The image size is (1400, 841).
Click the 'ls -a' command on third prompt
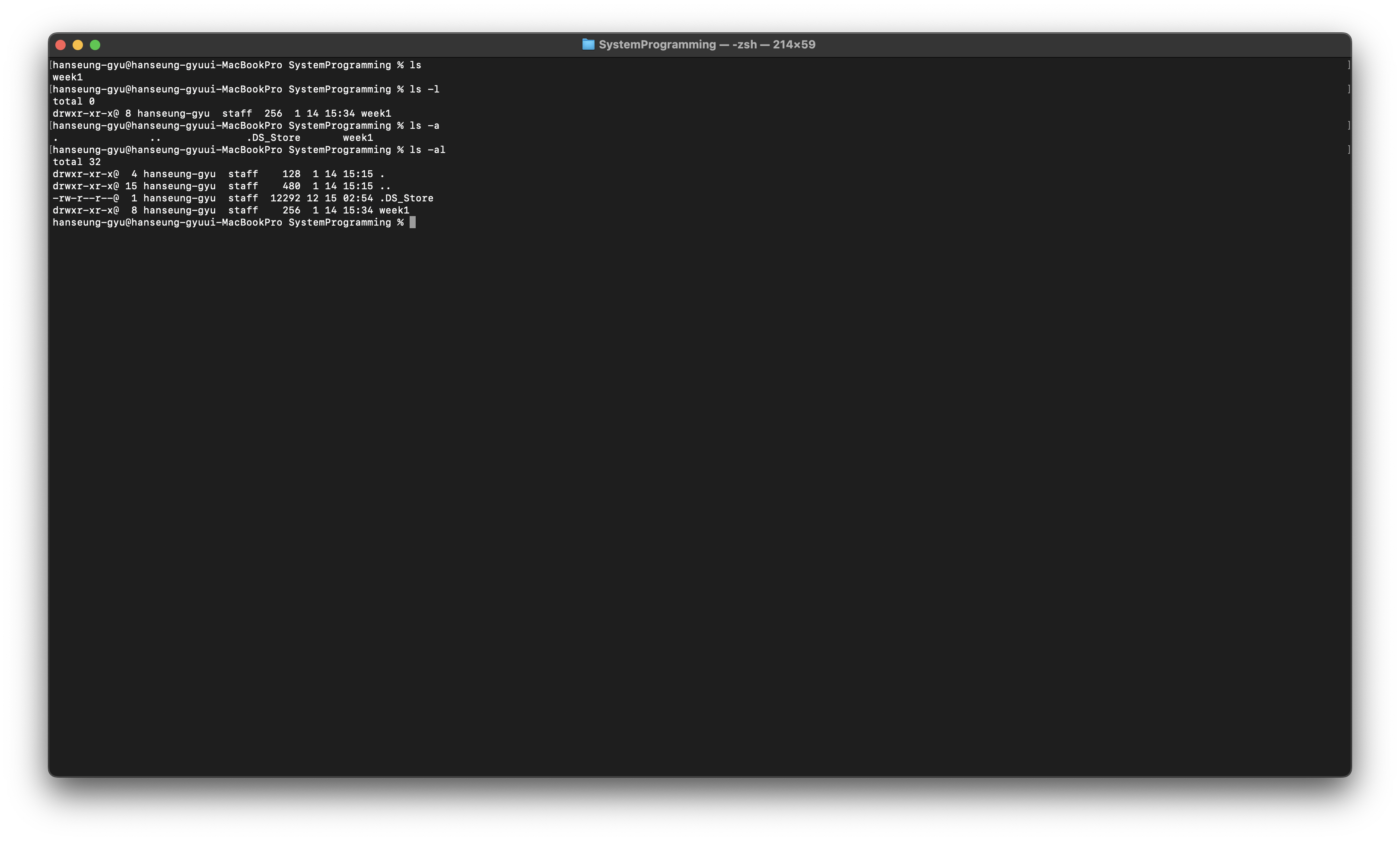(424, 125)
